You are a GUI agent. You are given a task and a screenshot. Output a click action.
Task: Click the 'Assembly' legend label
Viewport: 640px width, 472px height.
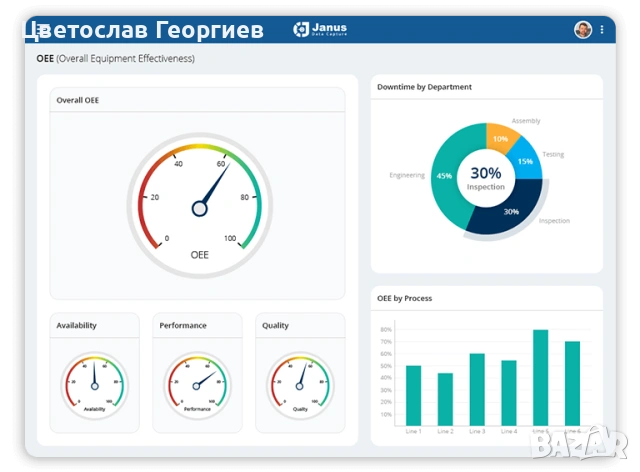click(526, 121)
